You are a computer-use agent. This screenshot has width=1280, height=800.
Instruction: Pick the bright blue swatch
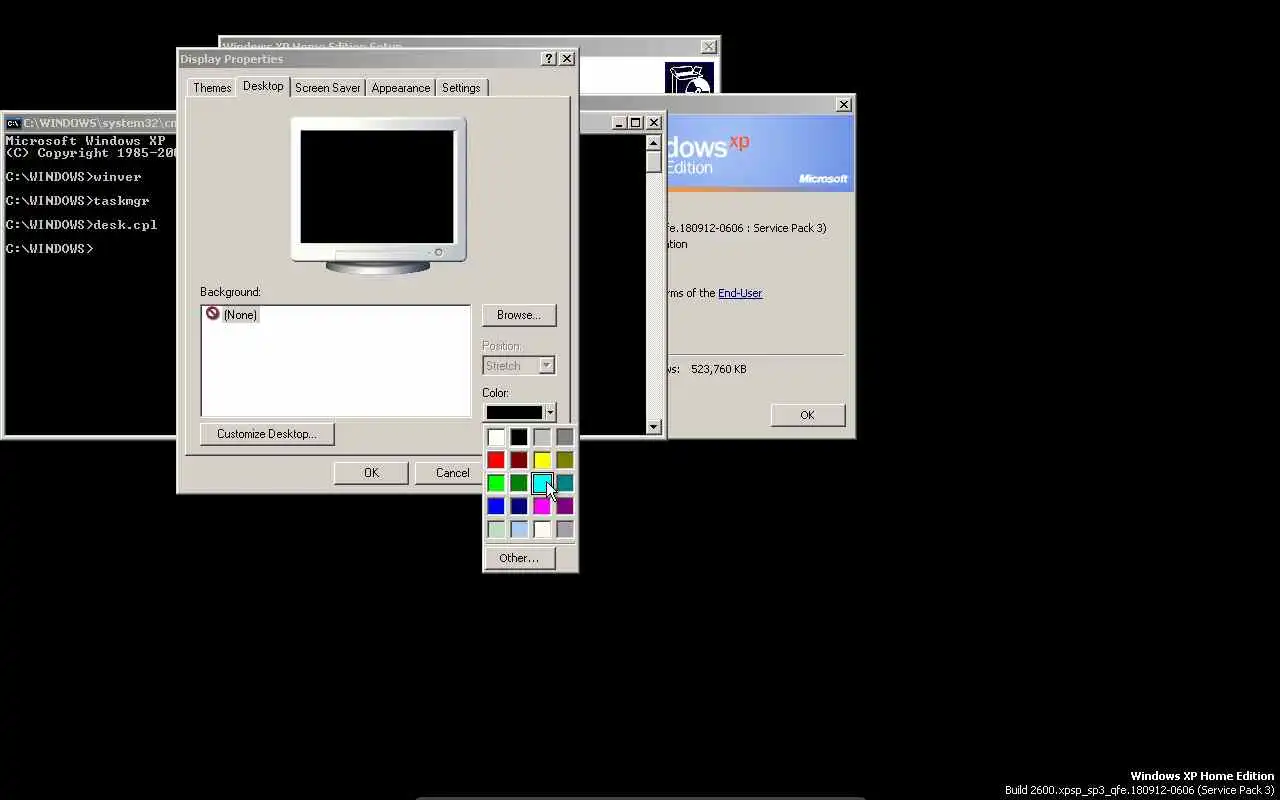click(x=496, y=506)
